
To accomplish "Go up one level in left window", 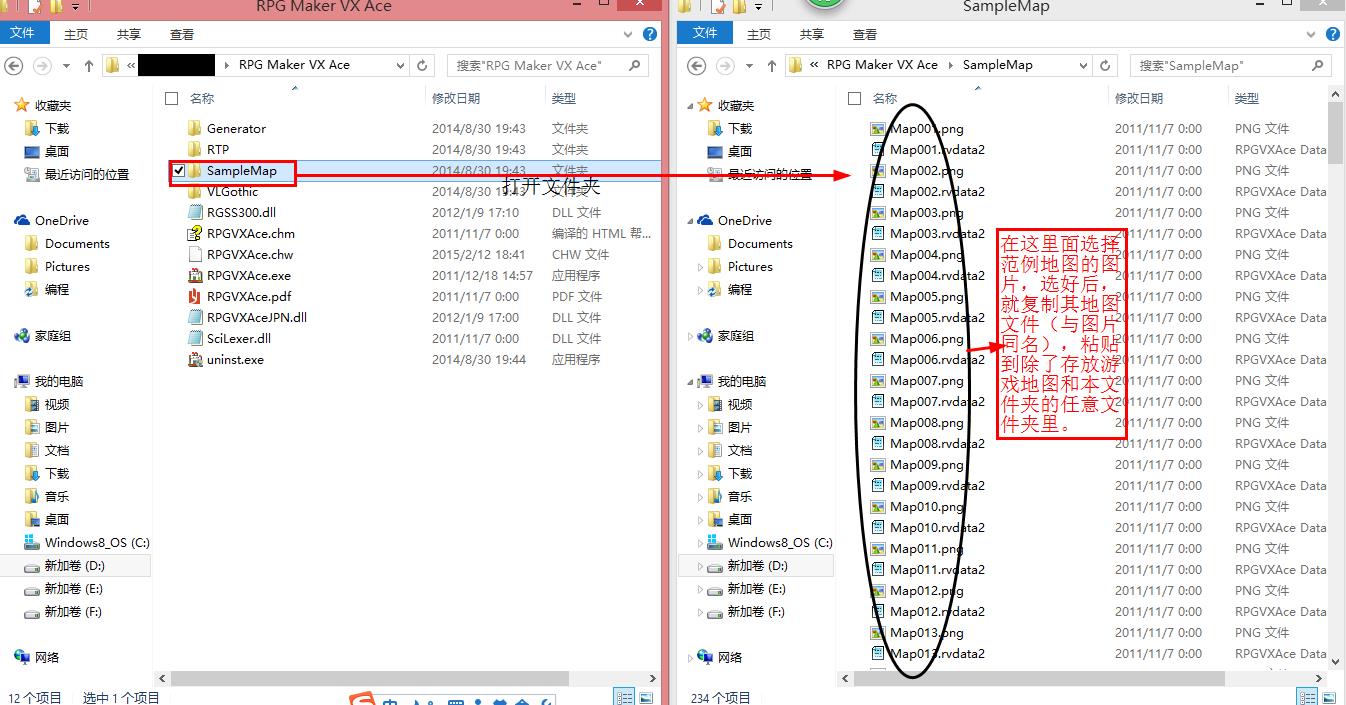I will coord(89,65).
